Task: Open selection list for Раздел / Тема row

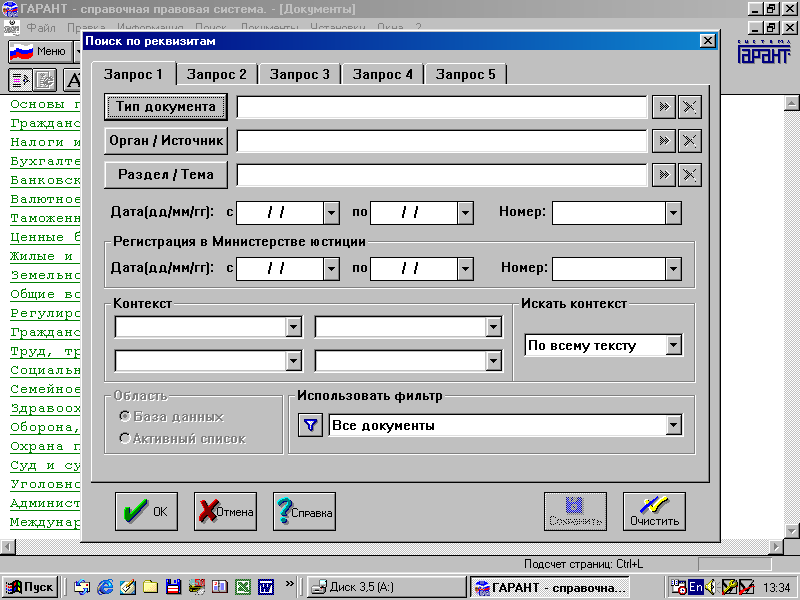Action: (x=664, y=175)
